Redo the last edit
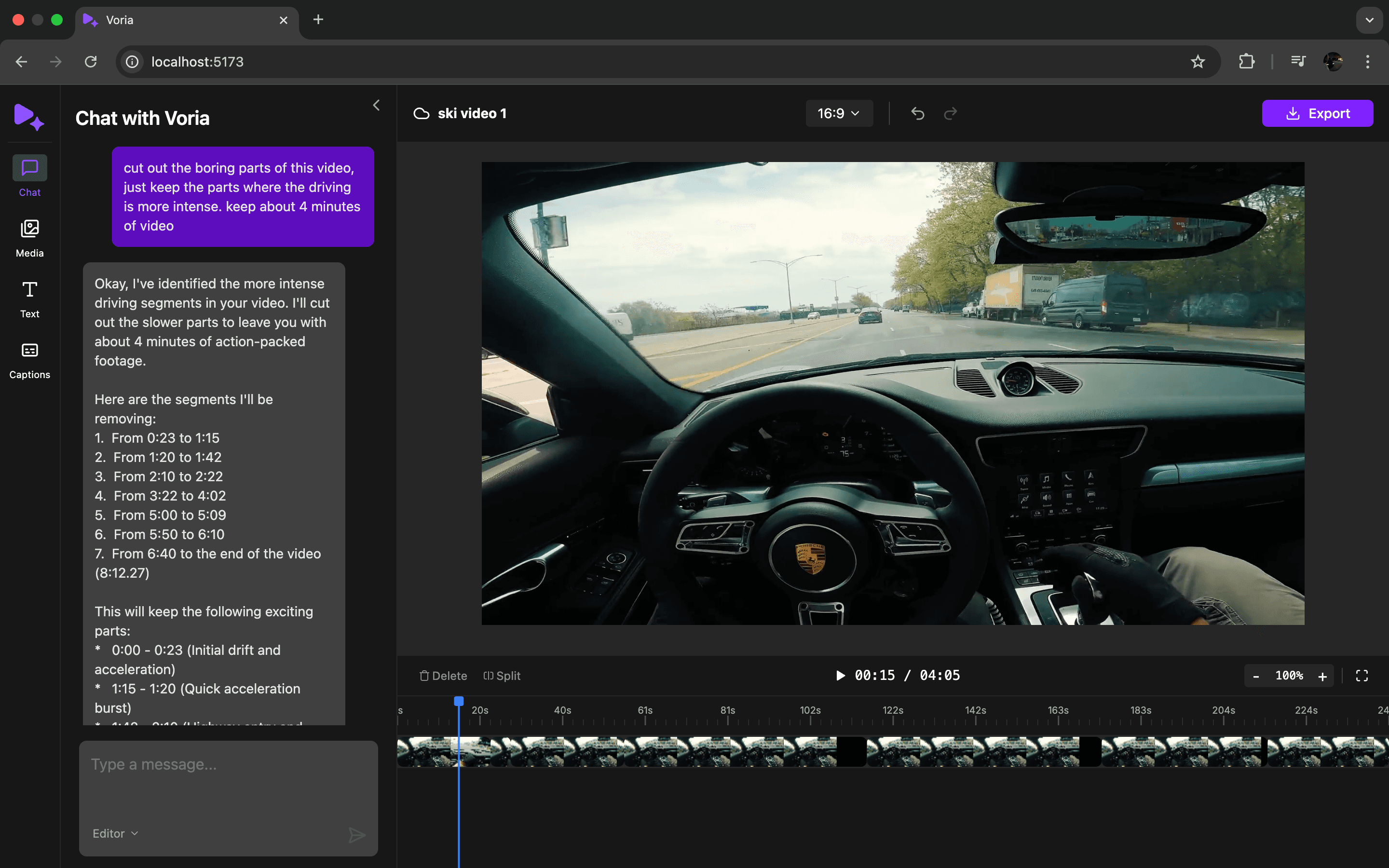This screenshot has height=868, width=1389. pos(951,114)
